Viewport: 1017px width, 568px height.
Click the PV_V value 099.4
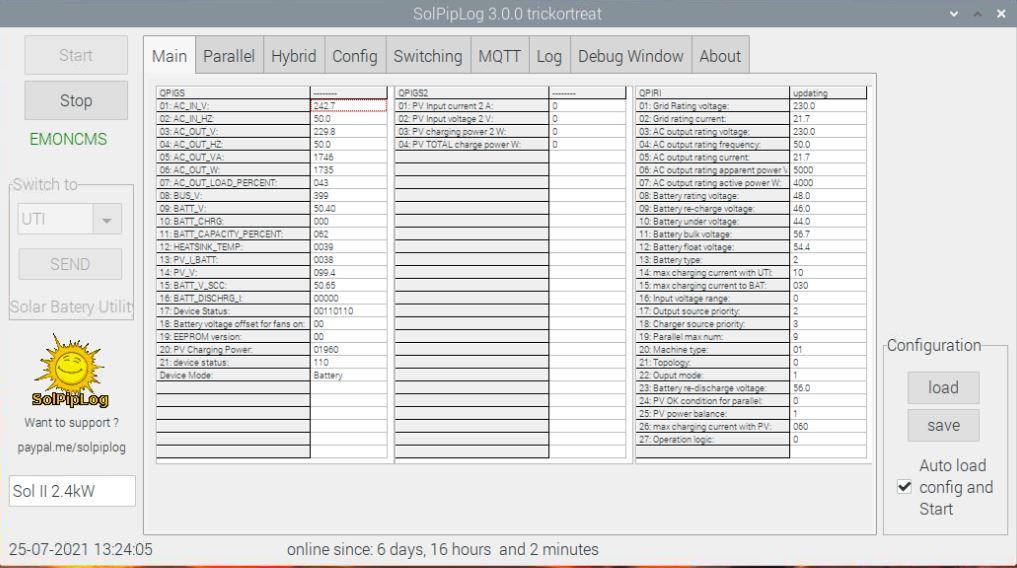tap(349, 272)
